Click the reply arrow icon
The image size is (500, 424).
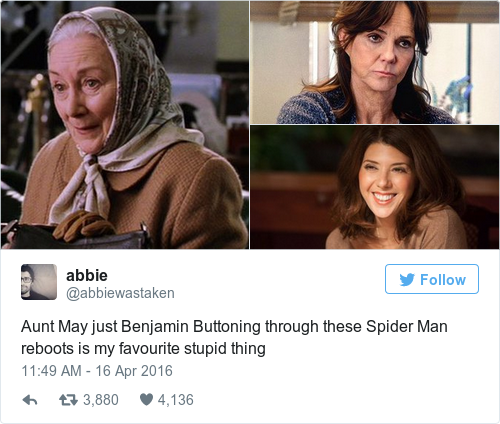point(30,400)
